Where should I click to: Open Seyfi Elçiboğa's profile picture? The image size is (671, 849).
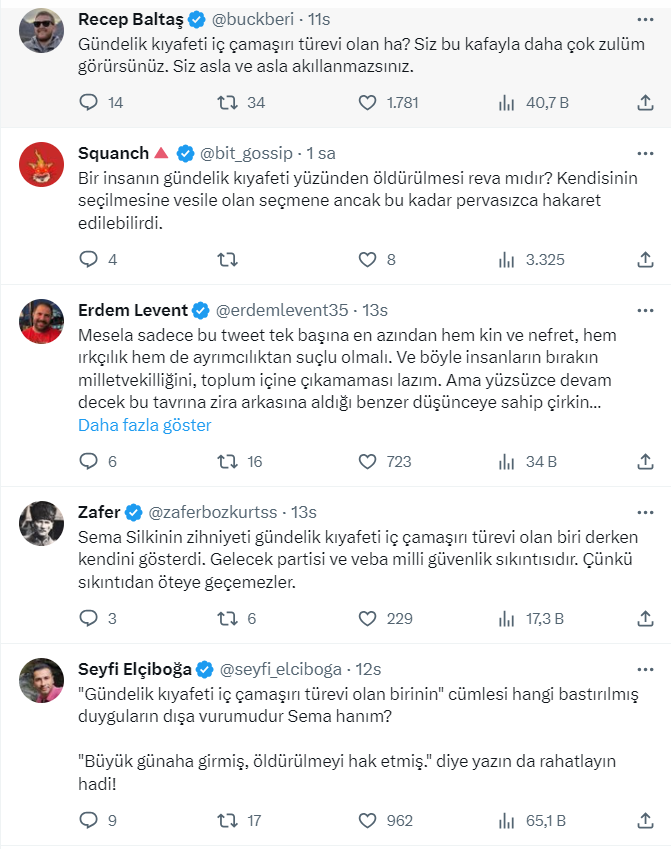(x=42, y=681)
